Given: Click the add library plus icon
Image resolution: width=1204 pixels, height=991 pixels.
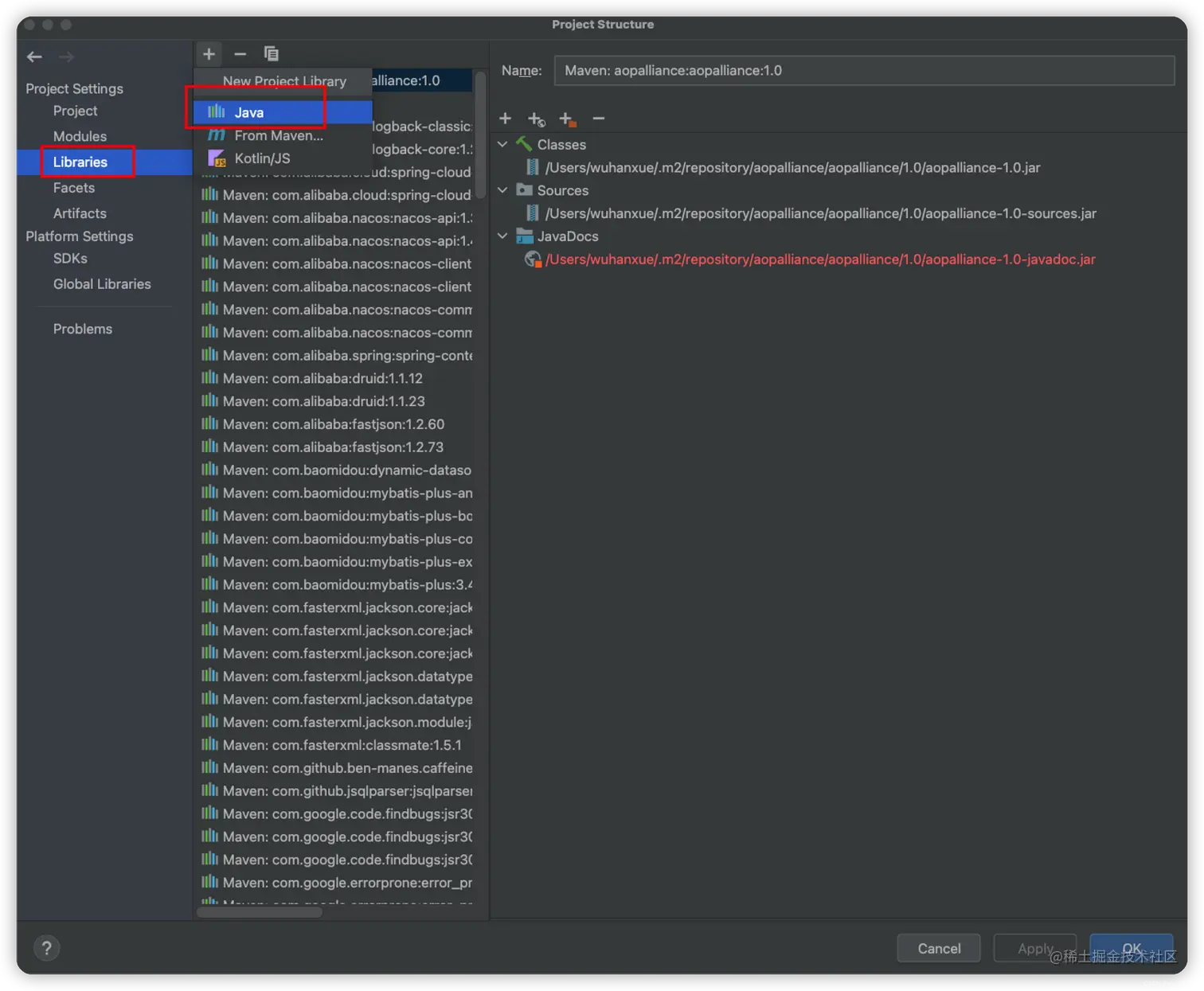Looking at the screenshot, I should point(209,54).
